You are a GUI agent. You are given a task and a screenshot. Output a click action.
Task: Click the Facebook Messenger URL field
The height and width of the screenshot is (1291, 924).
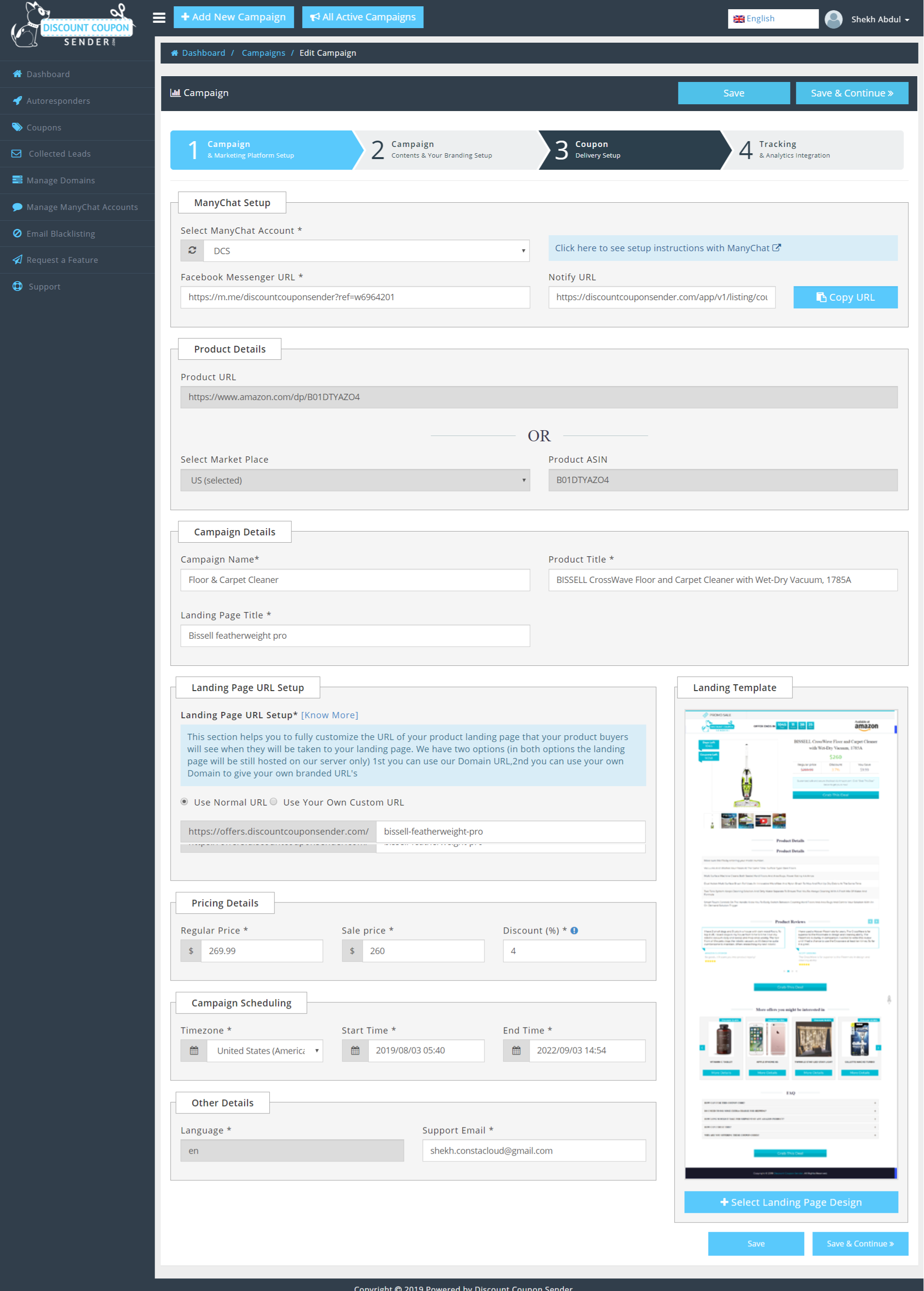coord(355,297)
